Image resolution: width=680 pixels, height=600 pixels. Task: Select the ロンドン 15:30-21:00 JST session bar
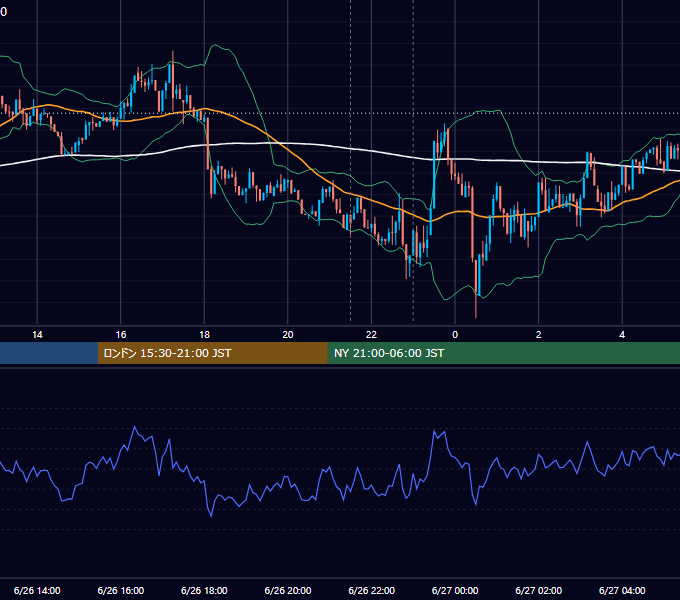pyautogui.click(x=212, y=353)
